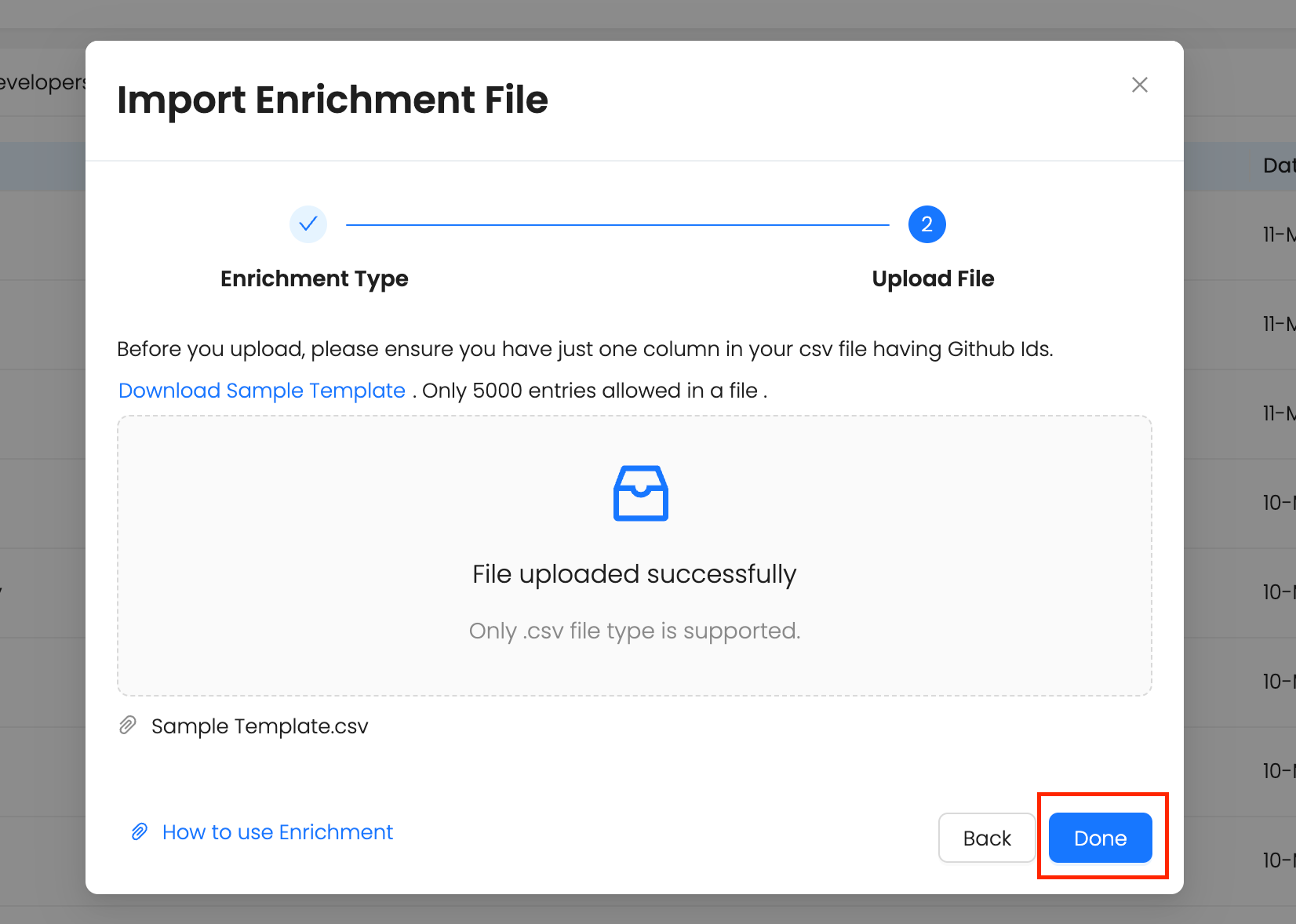1296x924 pixels.
Task: Click paperclip icon beside How to use Enrichment
Action: pyautogui.click(x=140, y=831)
